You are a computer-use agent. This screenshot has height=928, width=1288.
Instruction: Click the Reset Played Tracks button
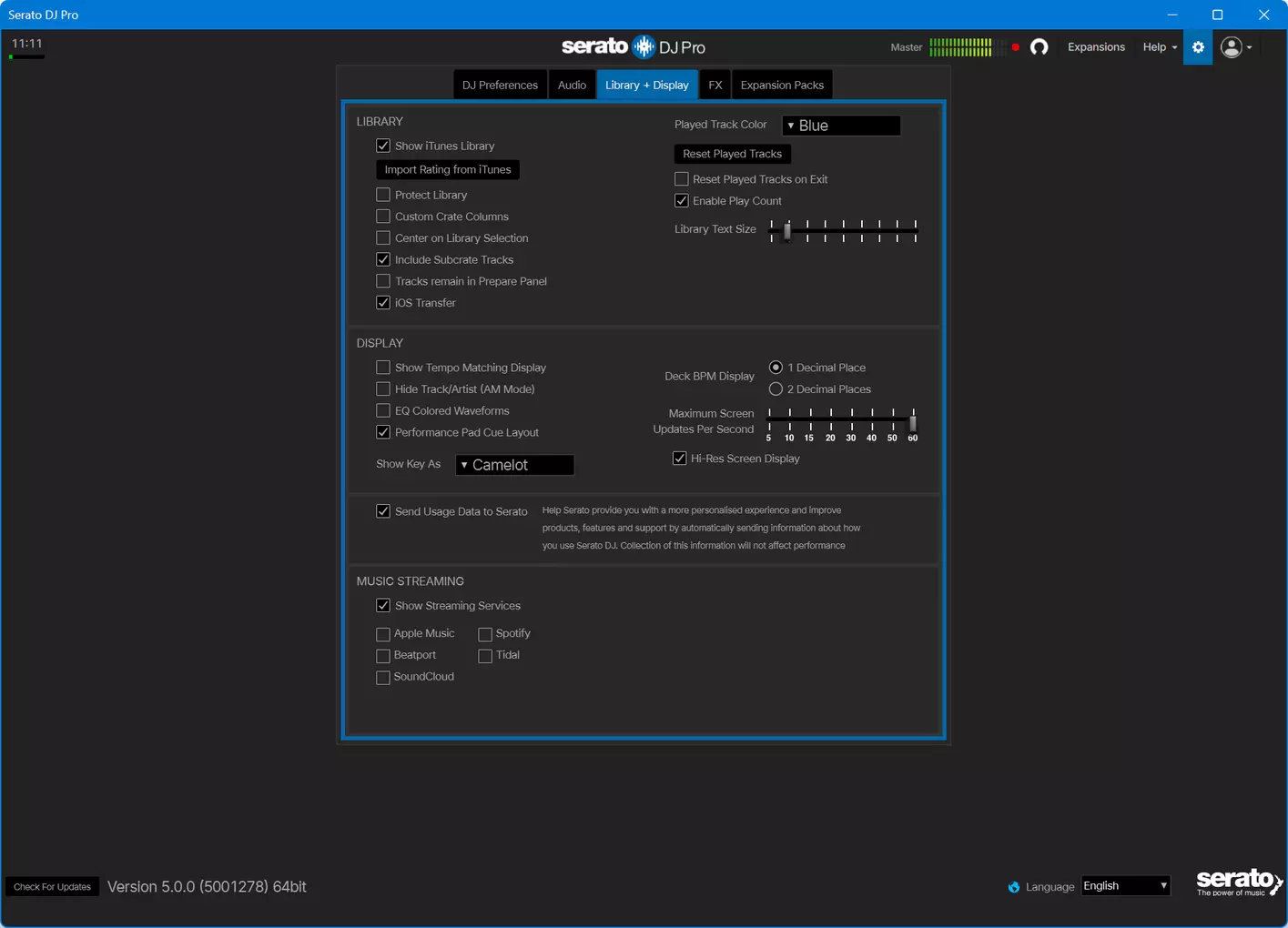[x=733, y=154]
